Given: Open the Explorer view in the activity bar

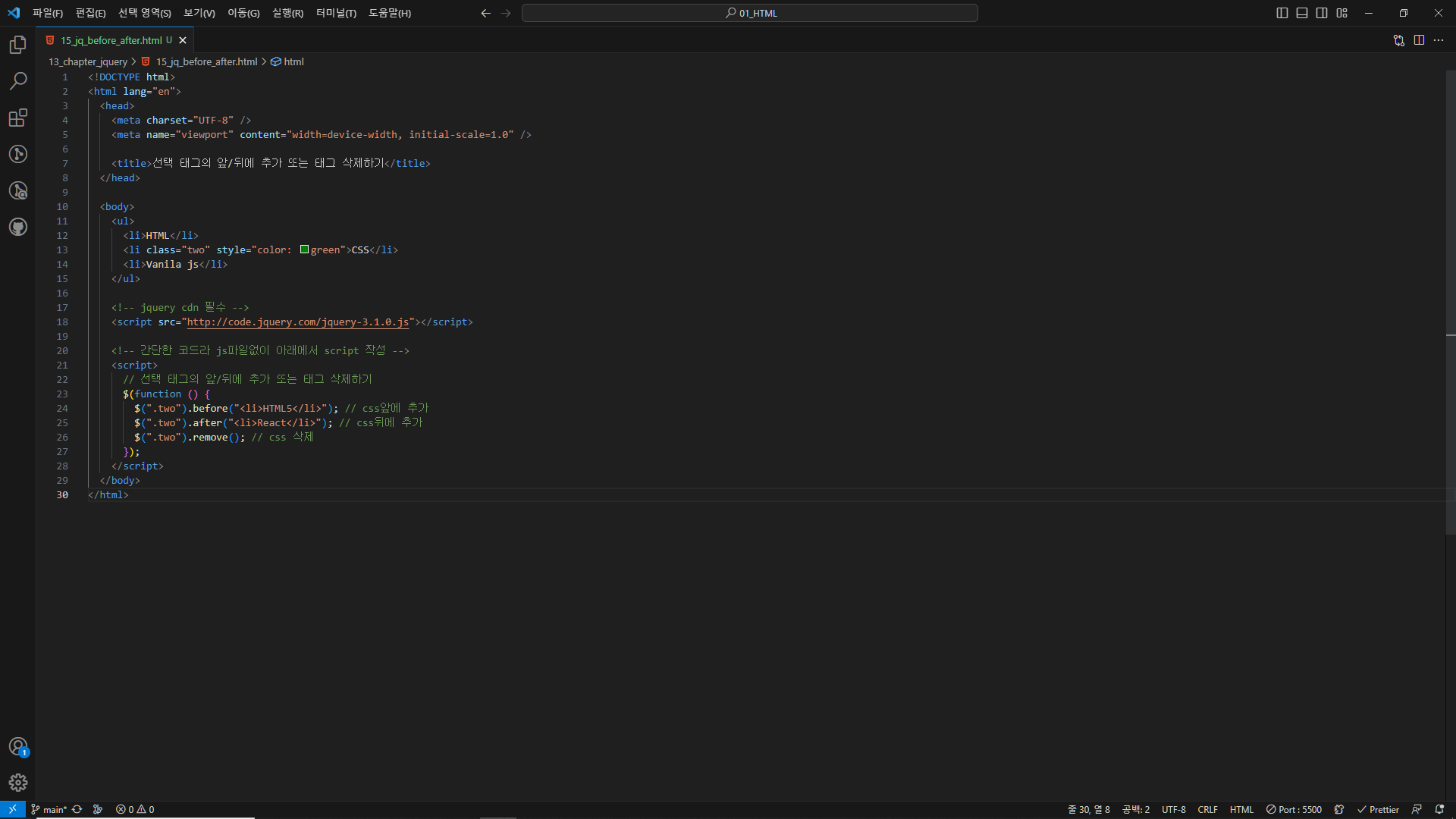Looking at the screenshot, I should tap(18, 45).
